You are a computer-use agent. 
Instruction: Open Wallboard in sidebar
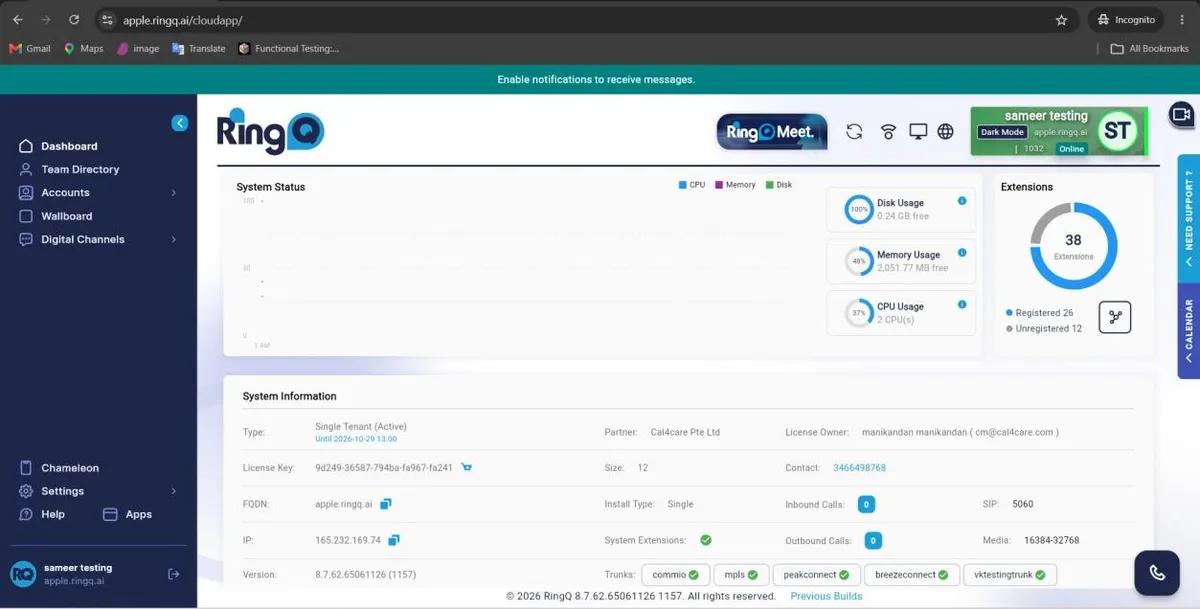click(x=67, y=216)
